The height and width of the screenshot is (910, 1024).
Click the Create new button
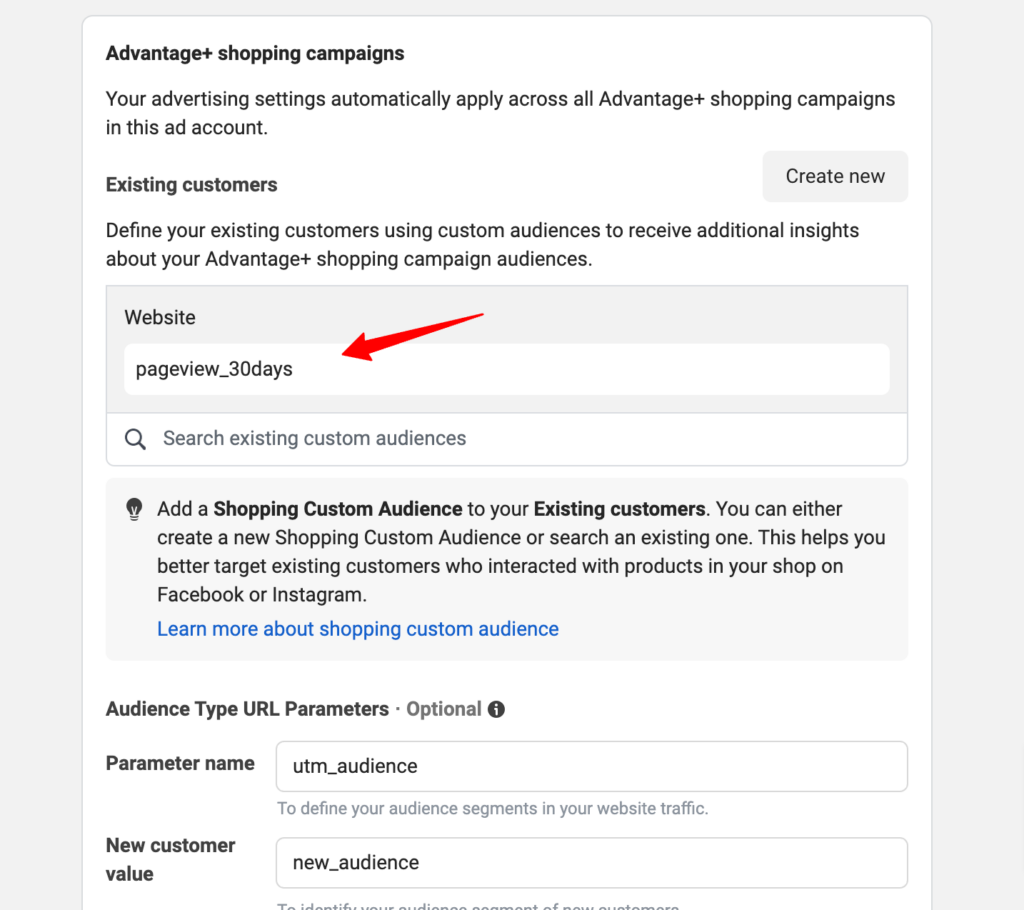point(835,176)
